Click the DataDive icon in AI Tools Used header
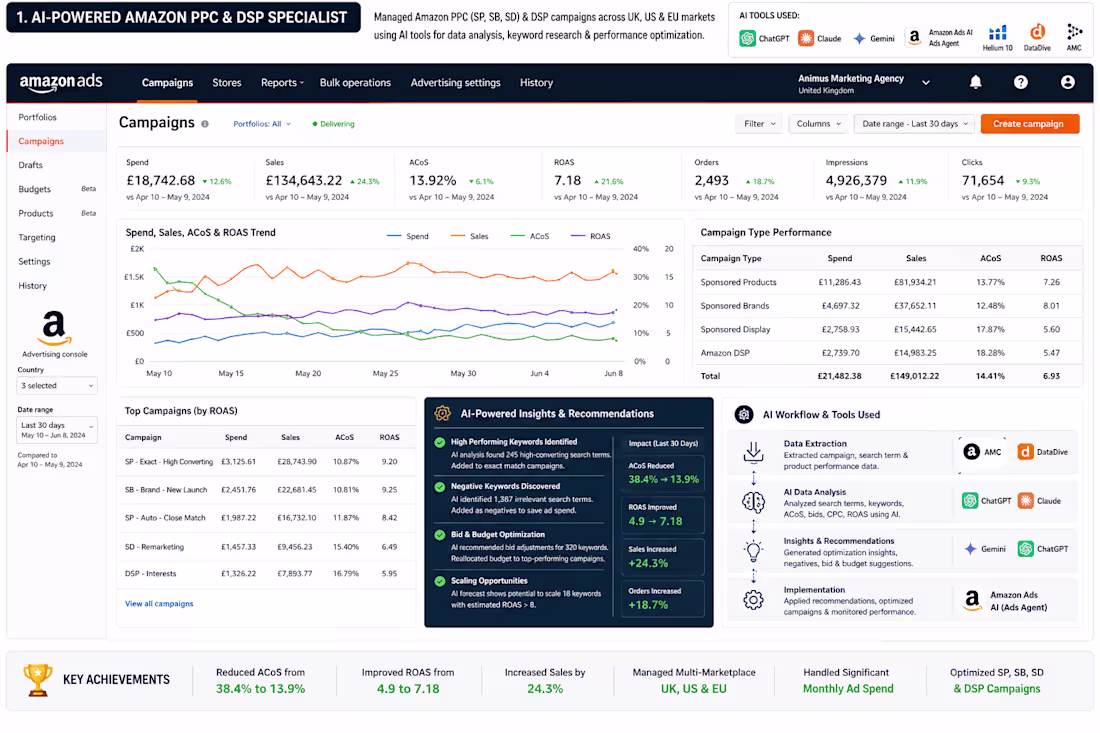 pyautogui.click(x=1037, y=32)
